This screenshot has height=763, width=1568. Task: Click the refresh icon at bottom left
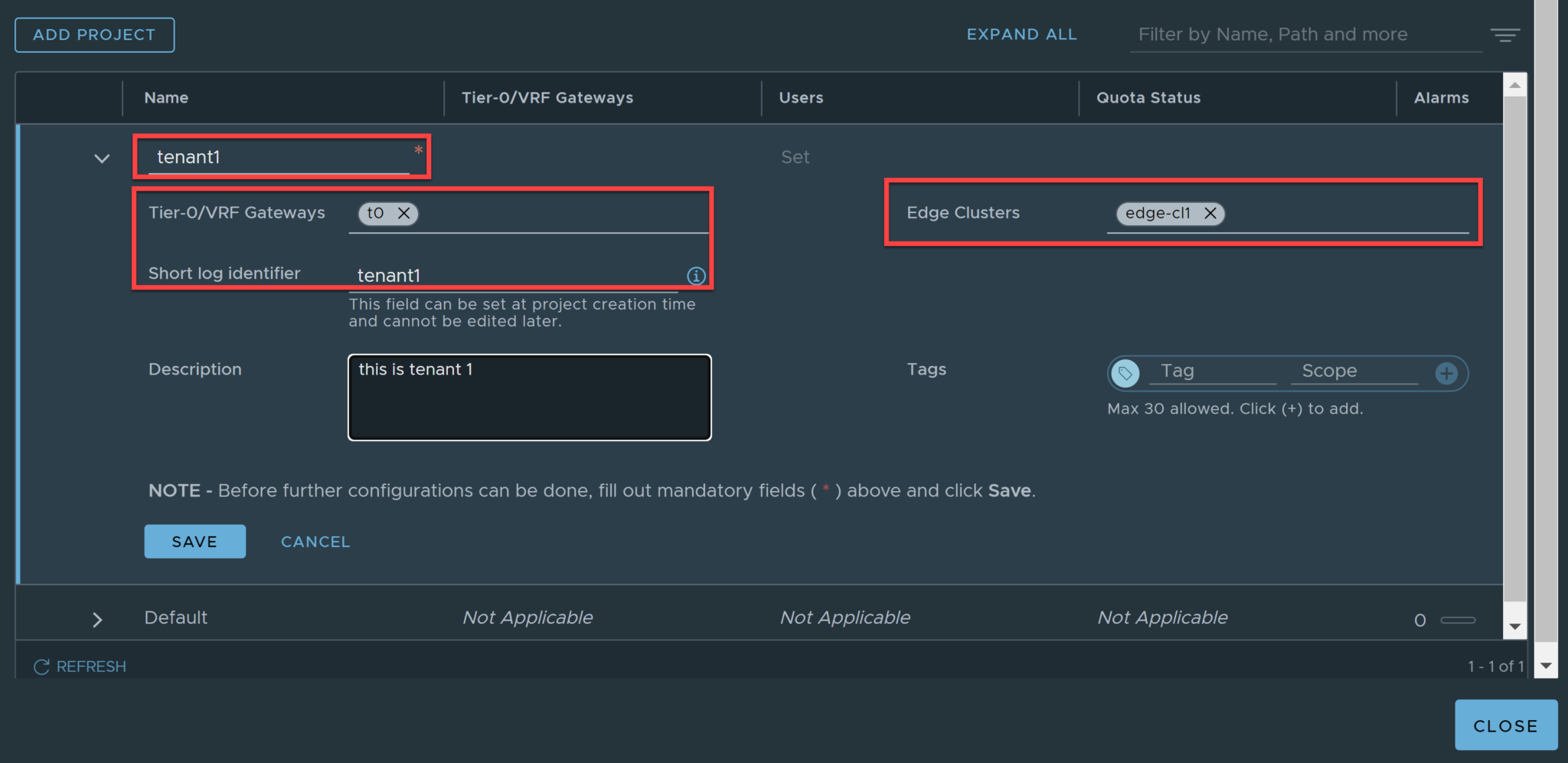(41, 666)
